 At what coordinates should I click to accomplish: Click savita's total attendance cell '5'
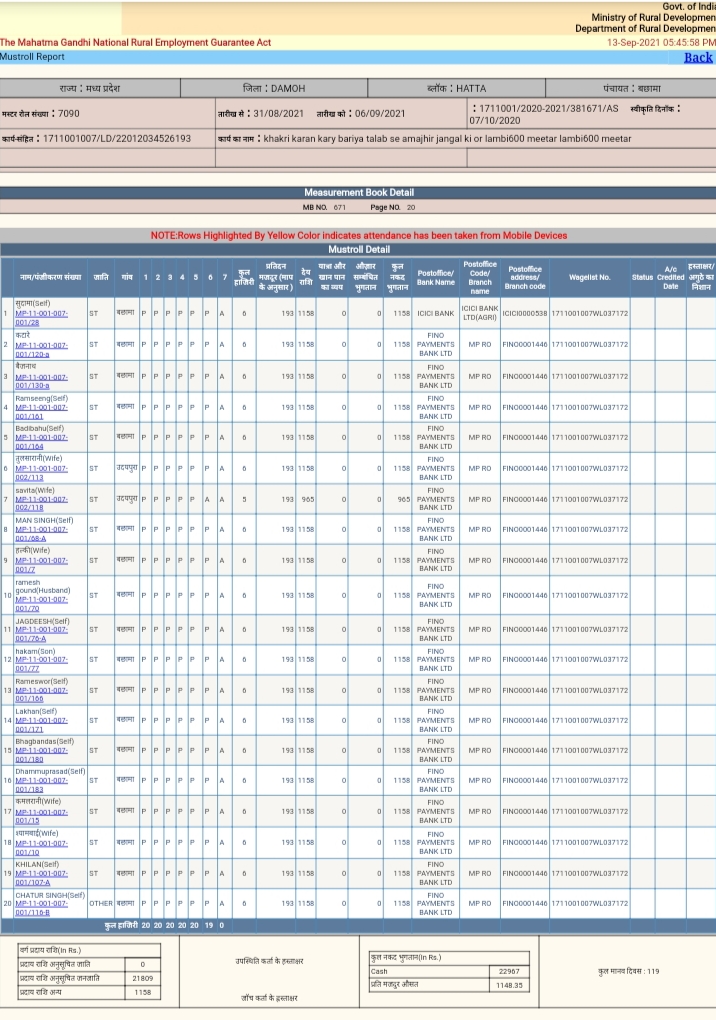pyautogui.click(x=245, y=500)
